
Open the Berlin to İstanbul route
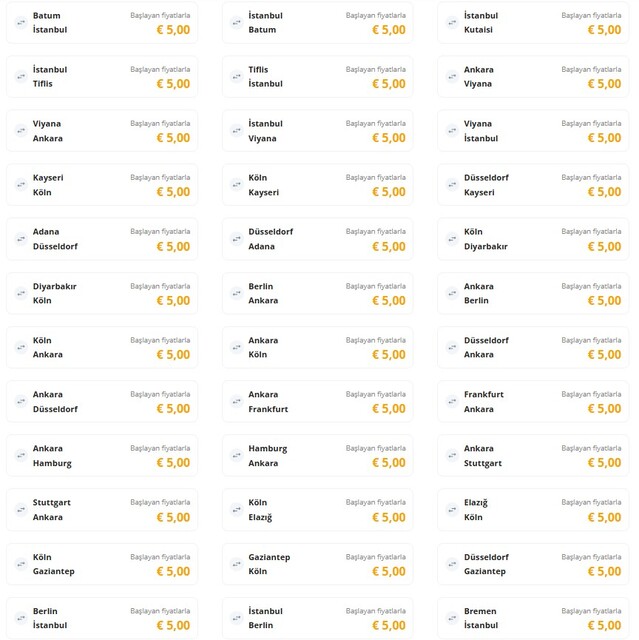[101, 616]
